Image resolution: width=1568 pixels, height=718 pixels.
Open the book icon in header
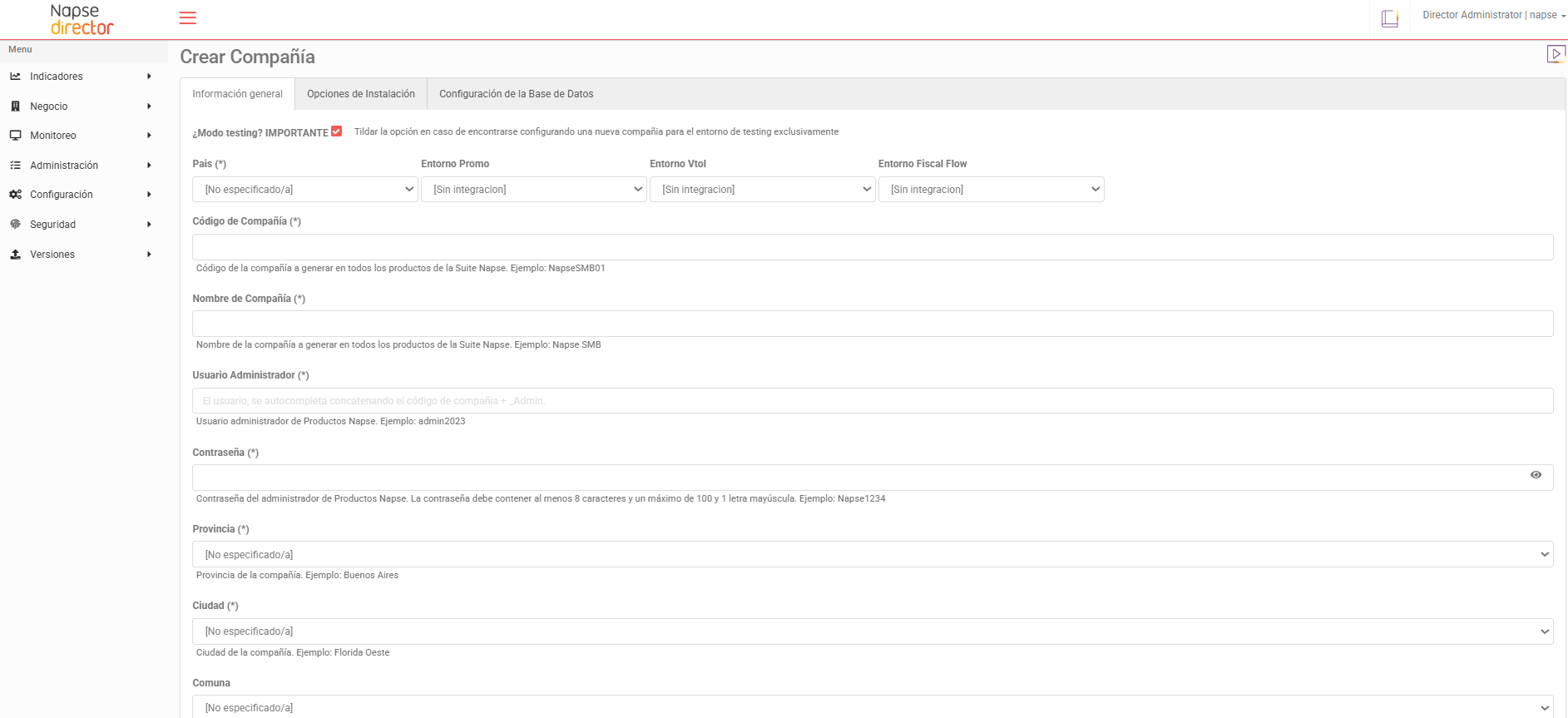pyautogui.click(x=1389, y=18)
